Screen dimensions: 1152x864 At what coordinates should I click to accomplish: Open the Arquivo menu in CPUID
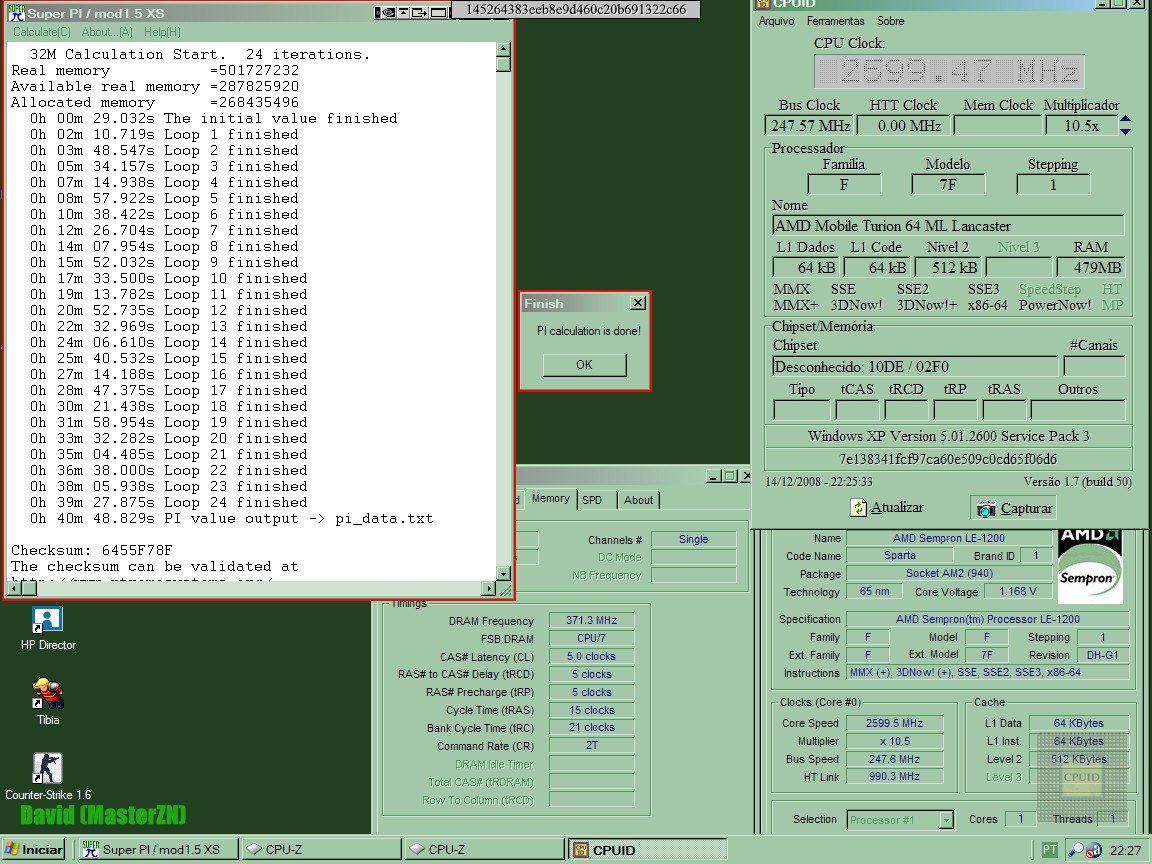click(777, 21)
